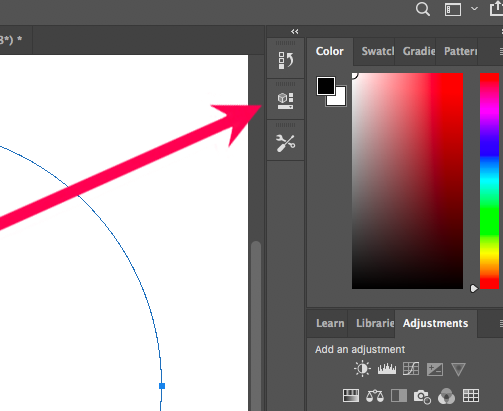Viewport: 503px width, 411px height.
Task: Switch to the Swatches tab
Action: click(378, 51)
